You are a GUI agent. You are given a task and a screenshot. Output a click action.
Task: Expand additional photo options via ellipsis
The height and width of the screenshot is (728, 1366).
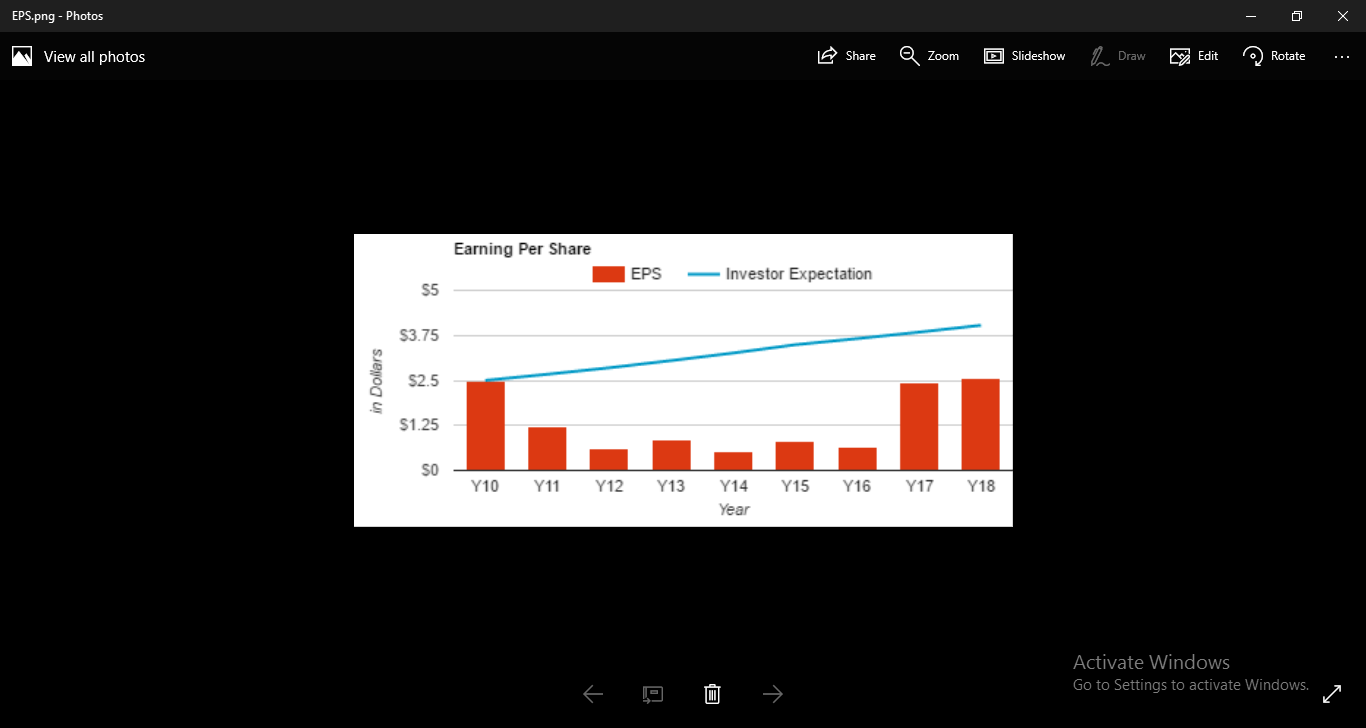1341,56
